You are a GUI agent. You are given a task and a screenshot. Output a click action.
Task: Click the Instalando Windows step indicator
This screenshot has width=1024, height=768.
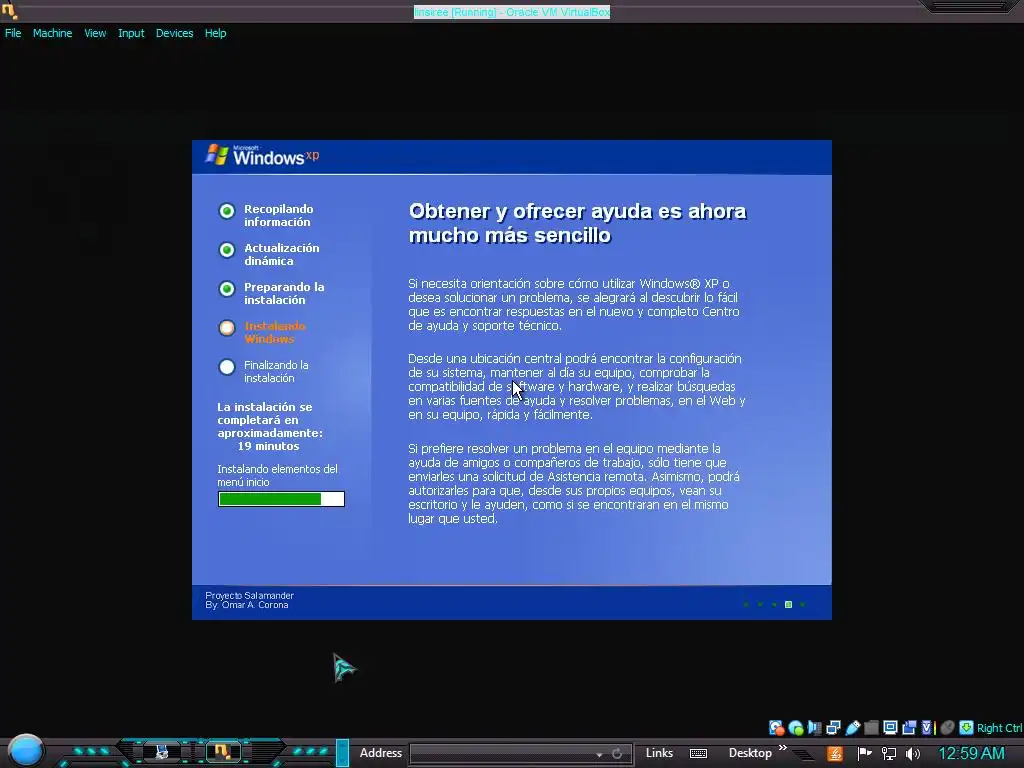227,328
